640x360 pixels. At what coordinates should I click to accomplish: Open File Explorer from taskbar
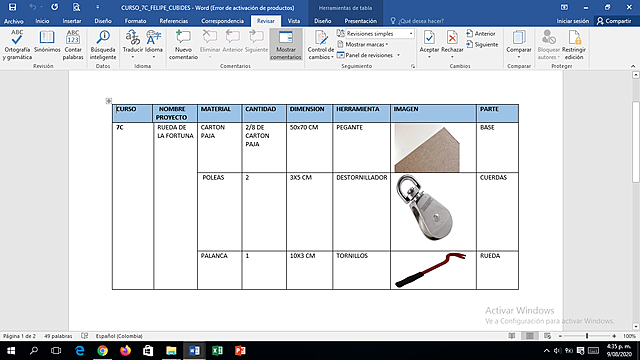point(171,351)
